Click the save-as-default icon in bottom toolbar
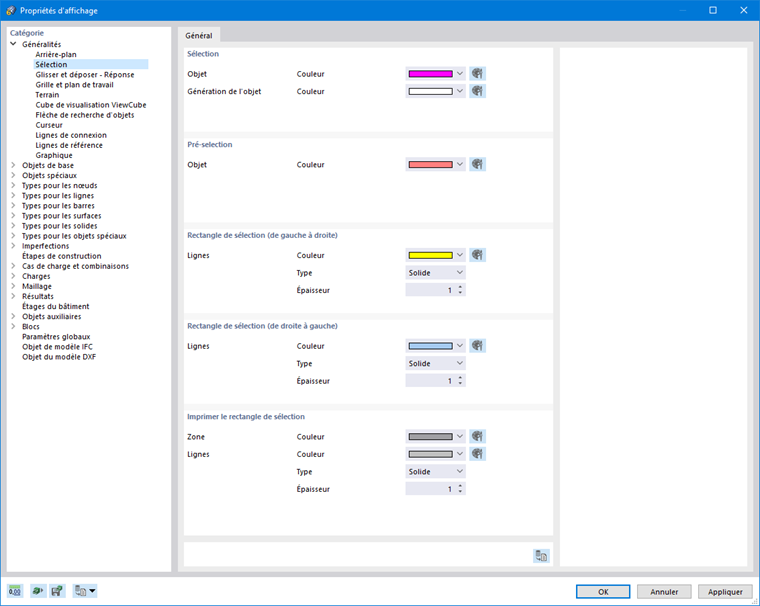The width and height of the screenshot is (760, 606). pyautogui.click(x=58, y=591)
